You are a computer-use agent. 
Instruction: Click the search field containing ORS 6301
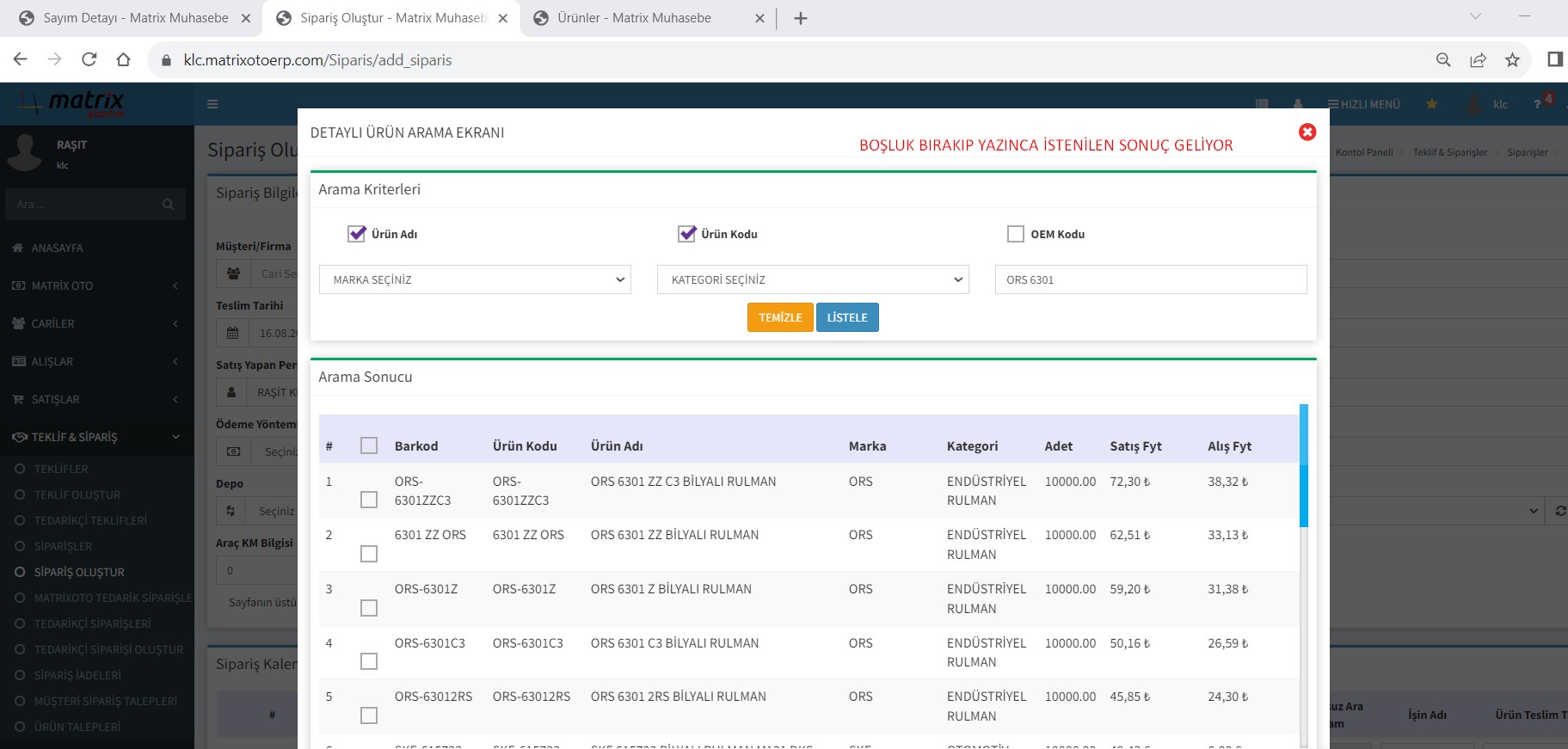point(1150,279)
